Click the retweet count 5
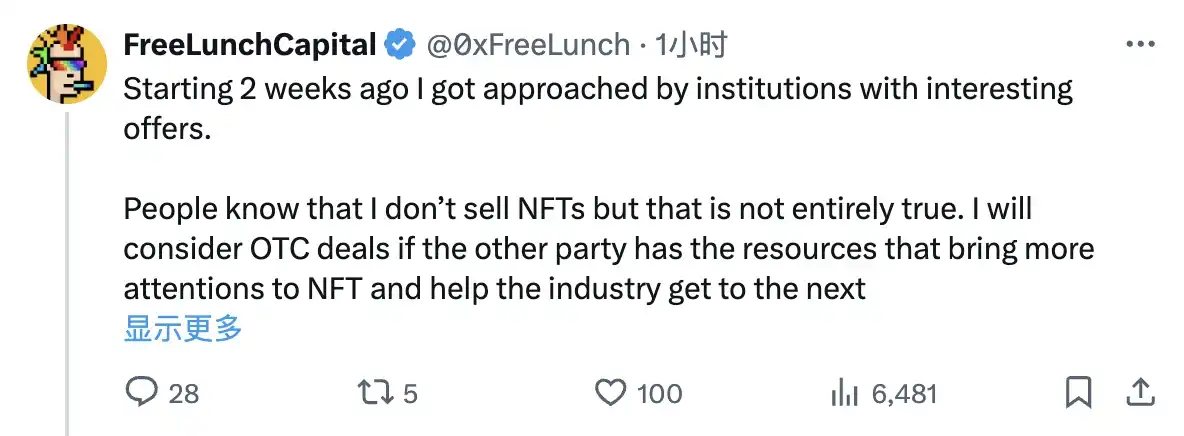Image resolution: width=1184 pixels, height=436 pixels. pos(410,394)
